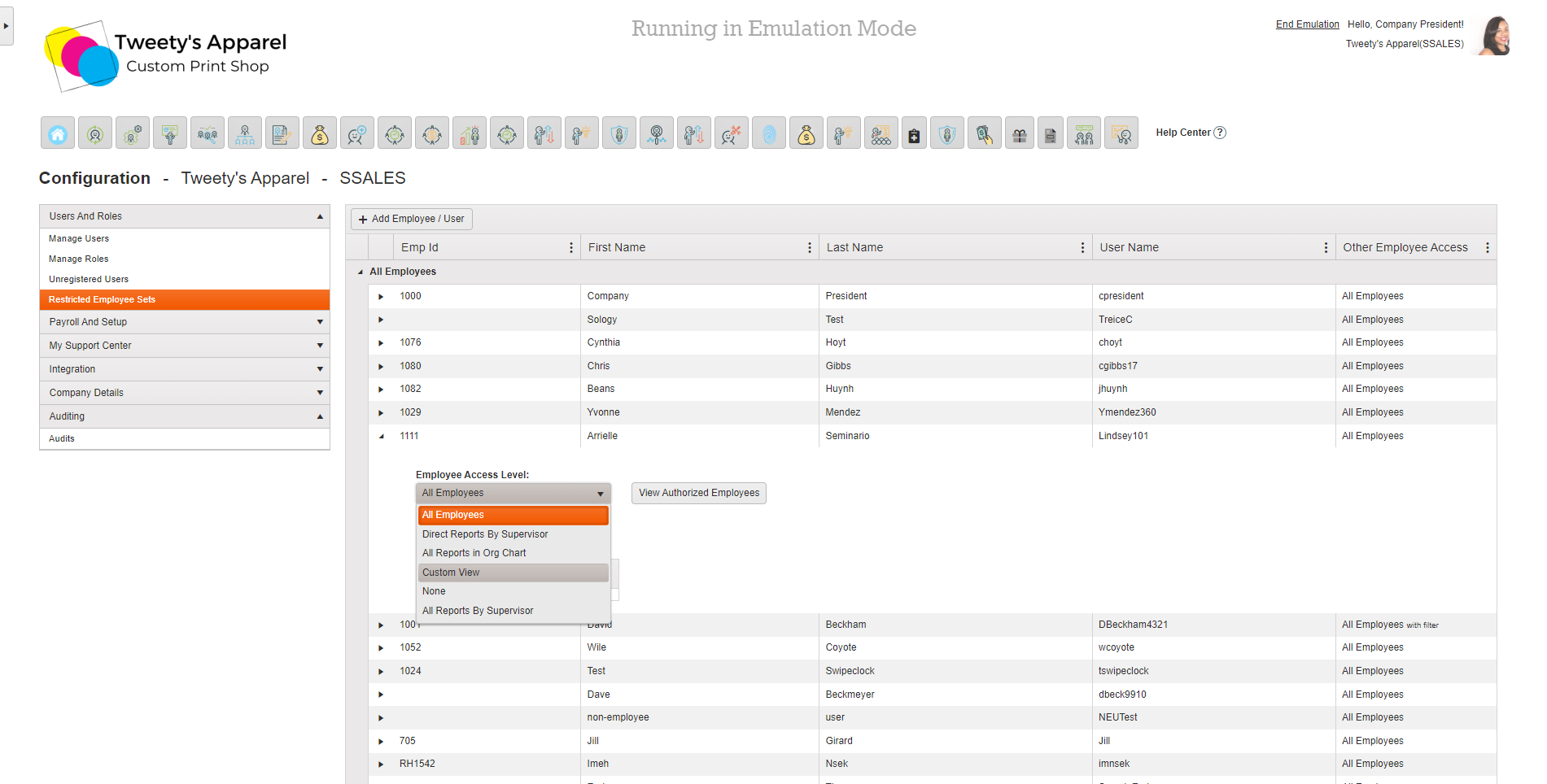Open Manage Roles in sidebar

(x=78, y=259)
